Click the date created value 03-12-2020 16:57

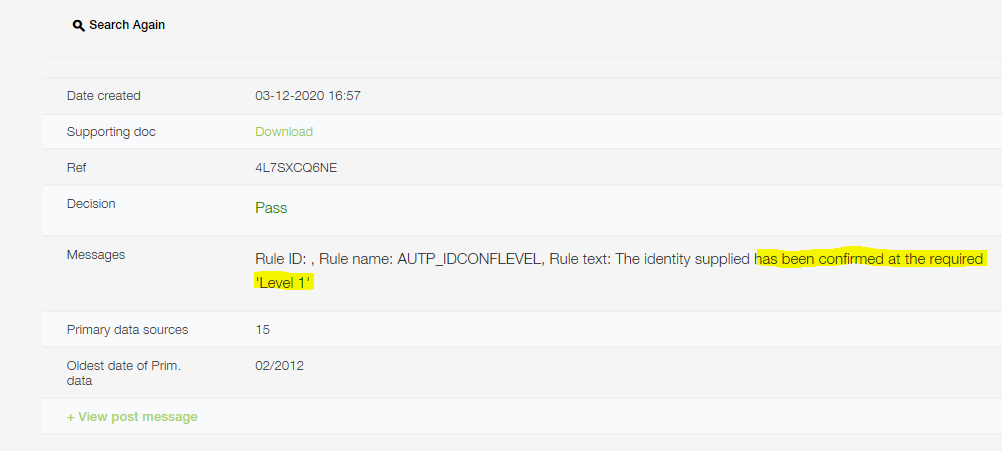pos(308,96)
